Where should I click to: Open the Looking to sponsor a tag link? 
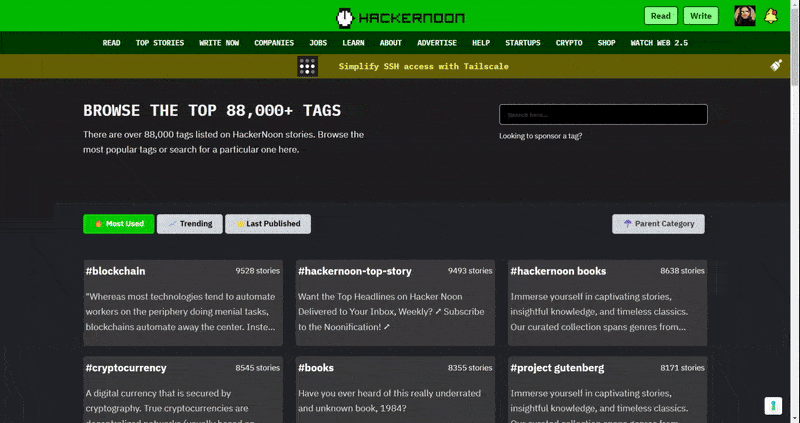click(x=540, y=136)
